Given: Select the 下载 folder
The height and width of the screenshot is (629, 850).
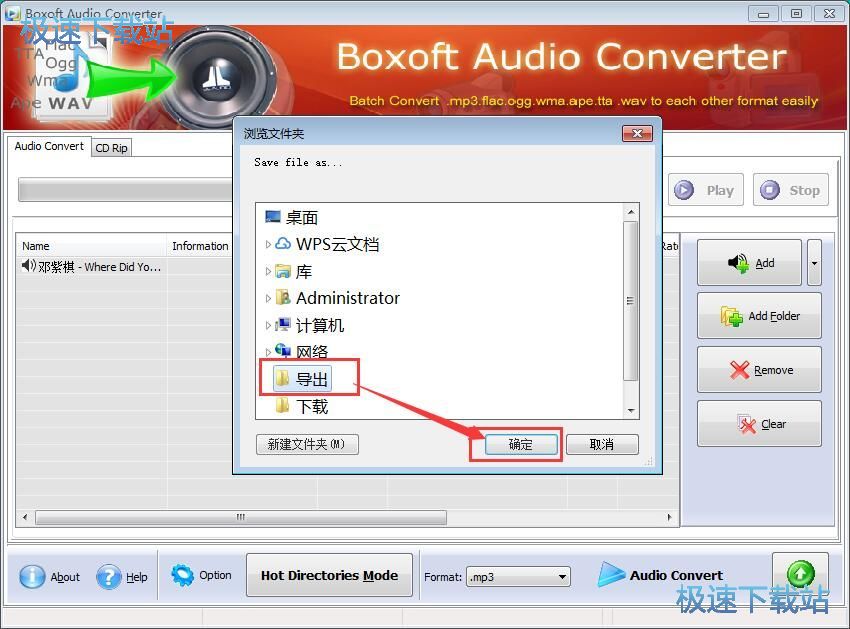Looking at the screenshot, I should pyautogui.click(x=312, y=406).
